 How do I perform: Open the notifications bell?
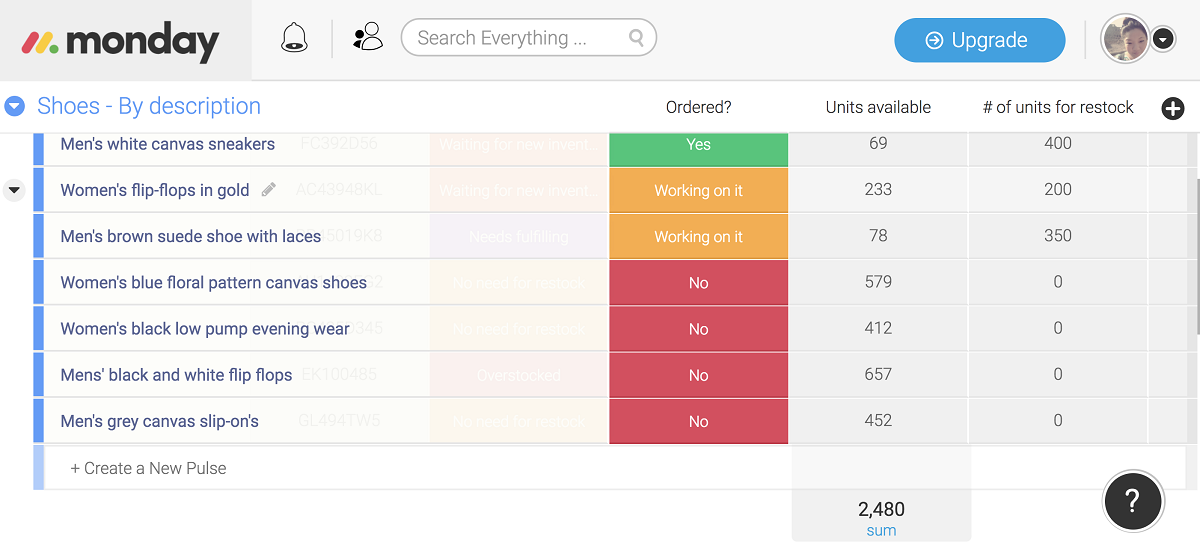click(294, 39)
